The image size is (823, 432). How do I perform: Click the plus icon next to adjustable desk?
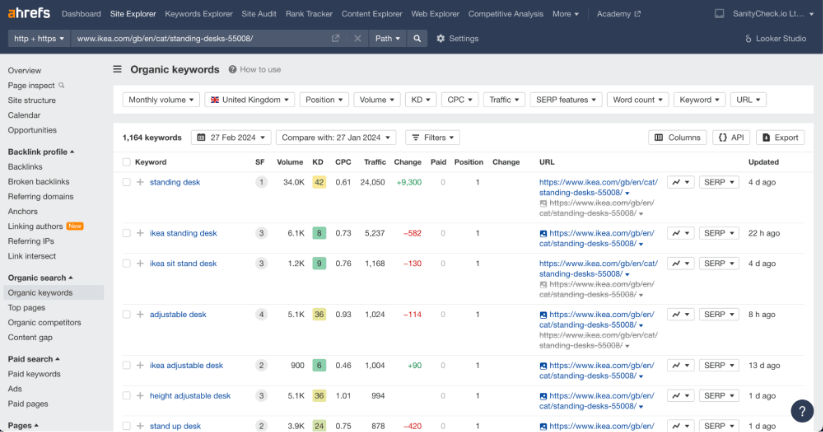140,314
